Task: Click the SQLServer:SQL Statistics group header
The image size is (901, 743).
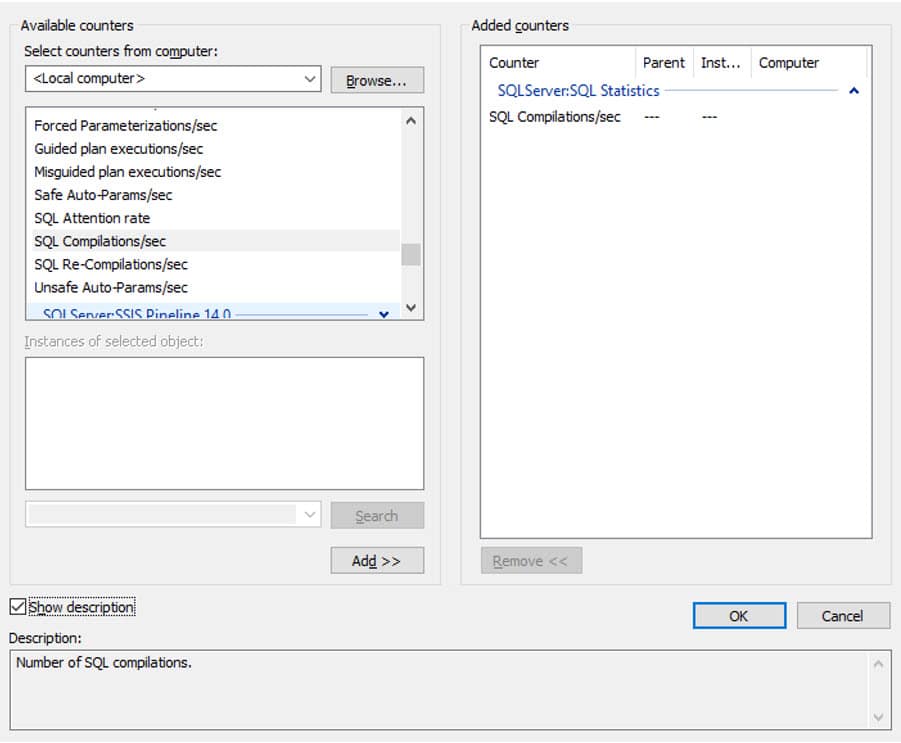Action: 579,91
